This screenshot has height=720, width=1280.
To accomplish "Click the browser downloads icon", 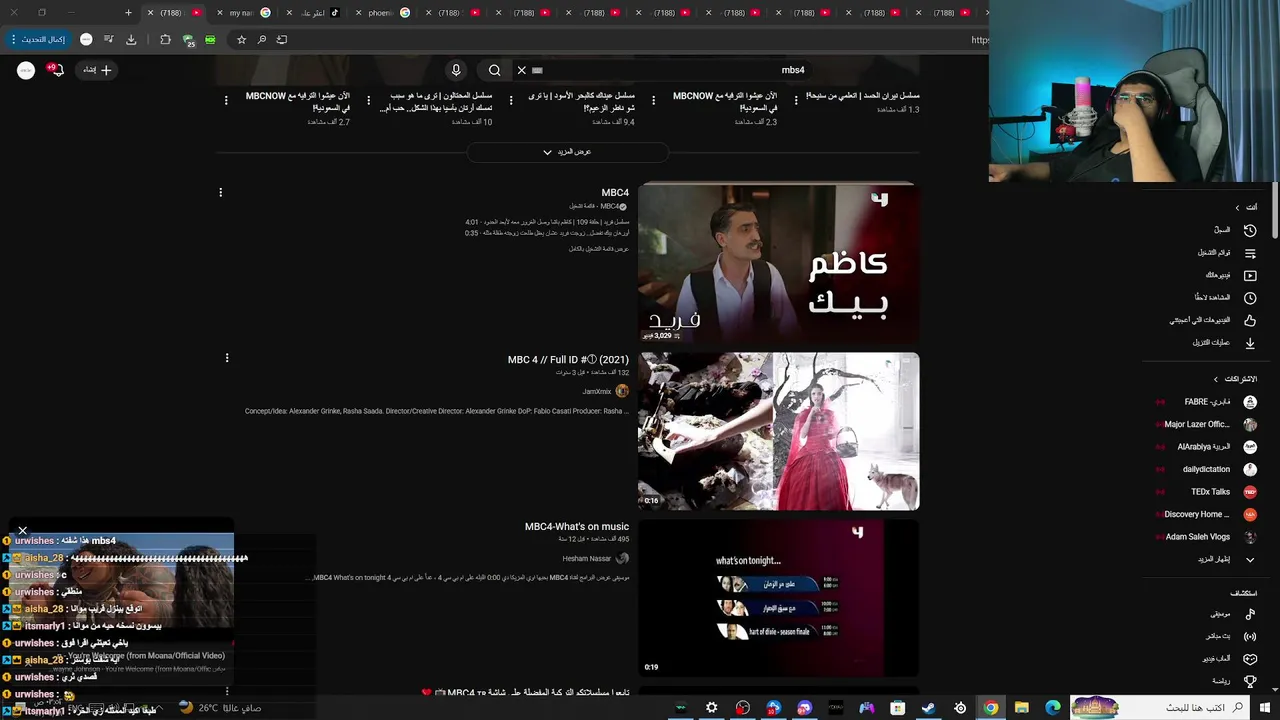I will pos(131,40).
